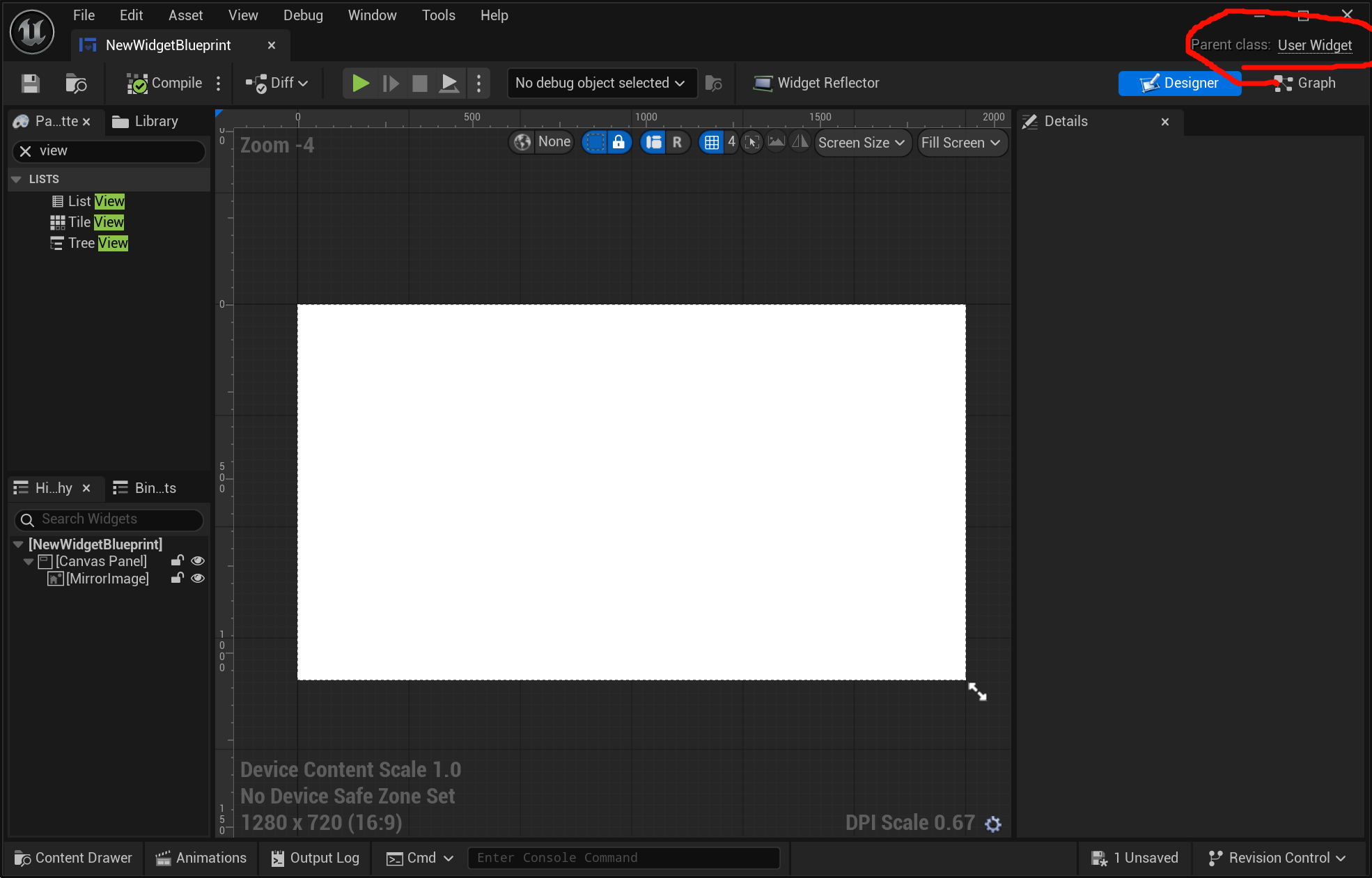The height and width of the screenshot is (878, 1372).
Task: Open the Tools menu
Action: tap(438, 15)
